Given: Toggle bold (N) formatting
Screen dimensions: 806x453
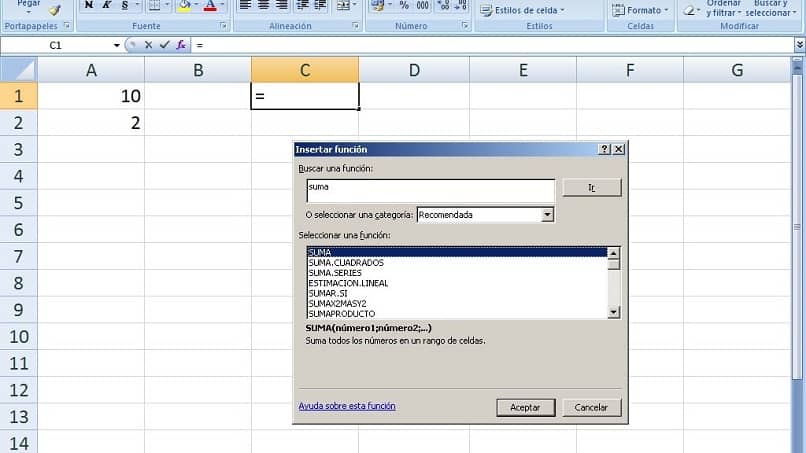Looking at the screenshot, I should (89, 5).
